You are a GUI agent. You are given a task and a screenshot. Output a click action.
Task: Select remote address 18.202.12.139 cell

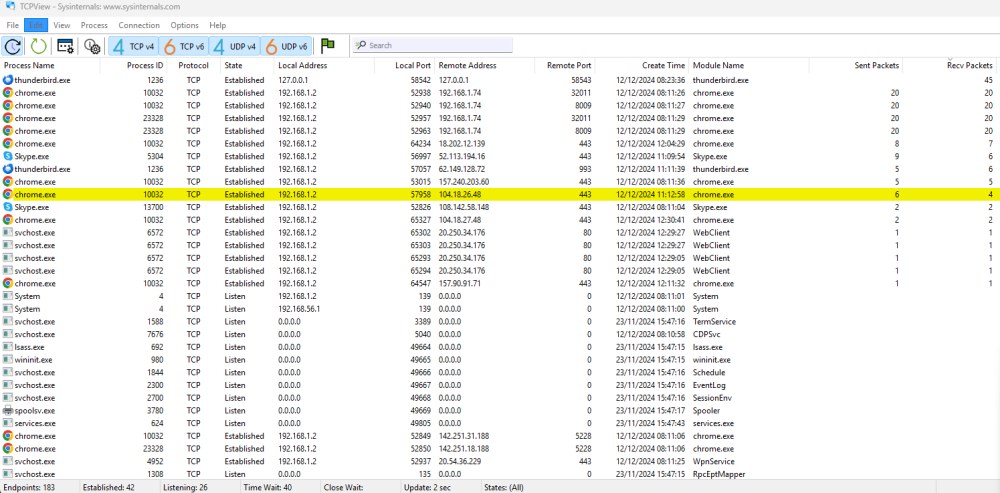pos(462,143)
